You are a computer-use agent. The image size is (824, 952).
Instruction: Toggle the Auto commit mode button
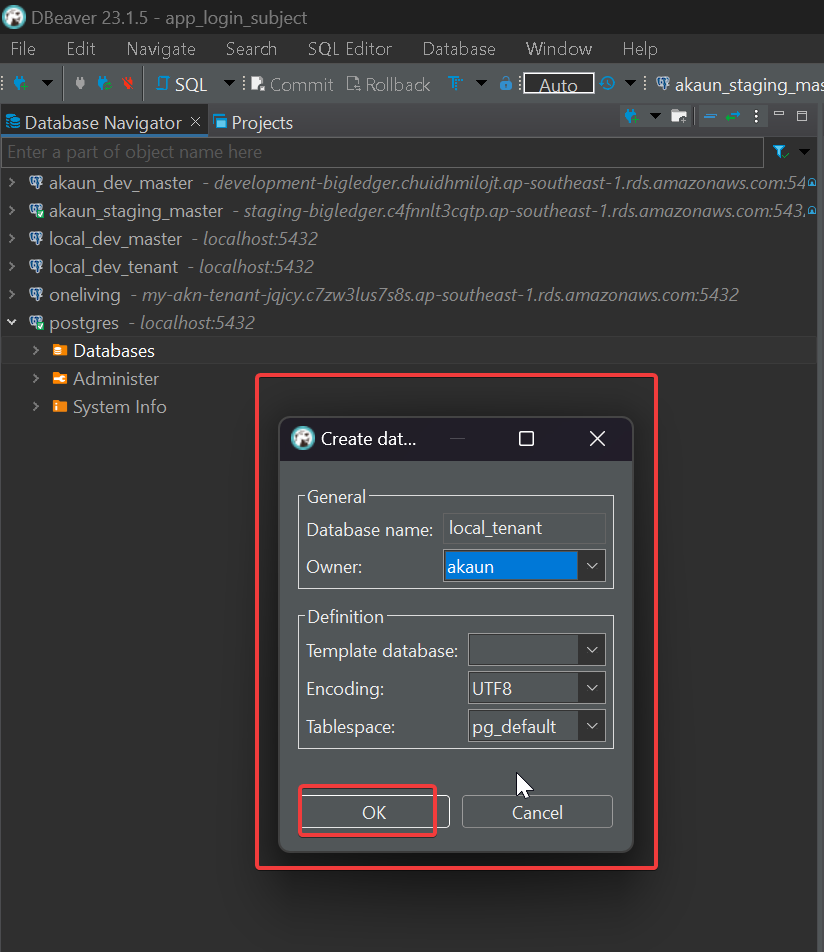point(558,85)
